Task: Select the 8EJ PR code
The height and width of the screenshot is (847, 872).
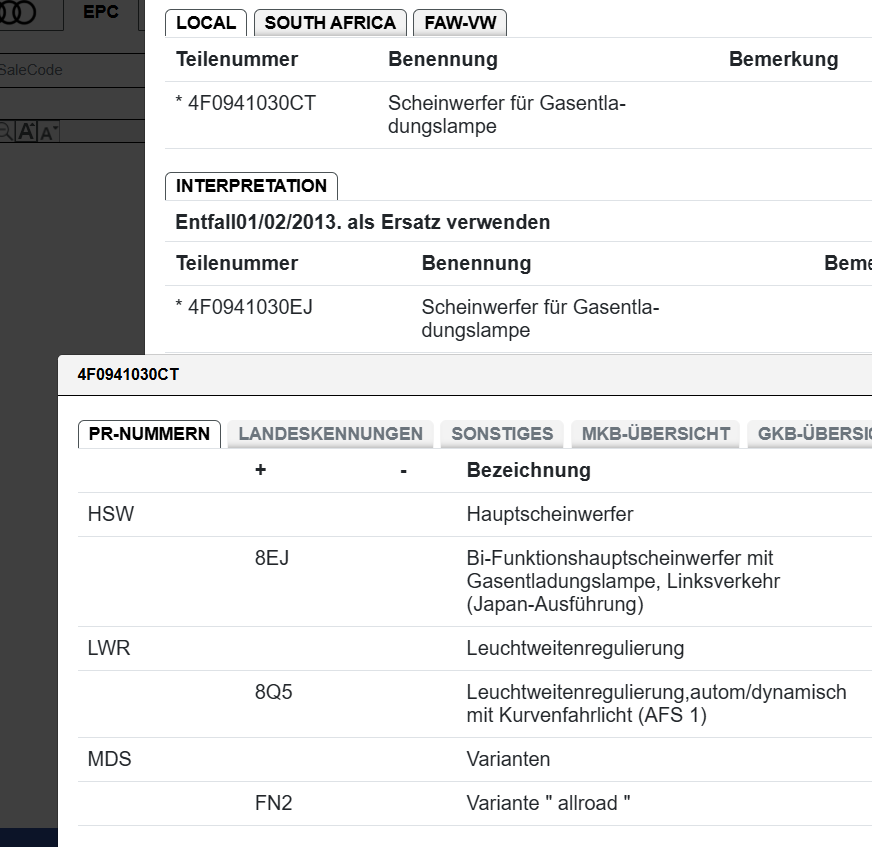Action: pos(272,558)
